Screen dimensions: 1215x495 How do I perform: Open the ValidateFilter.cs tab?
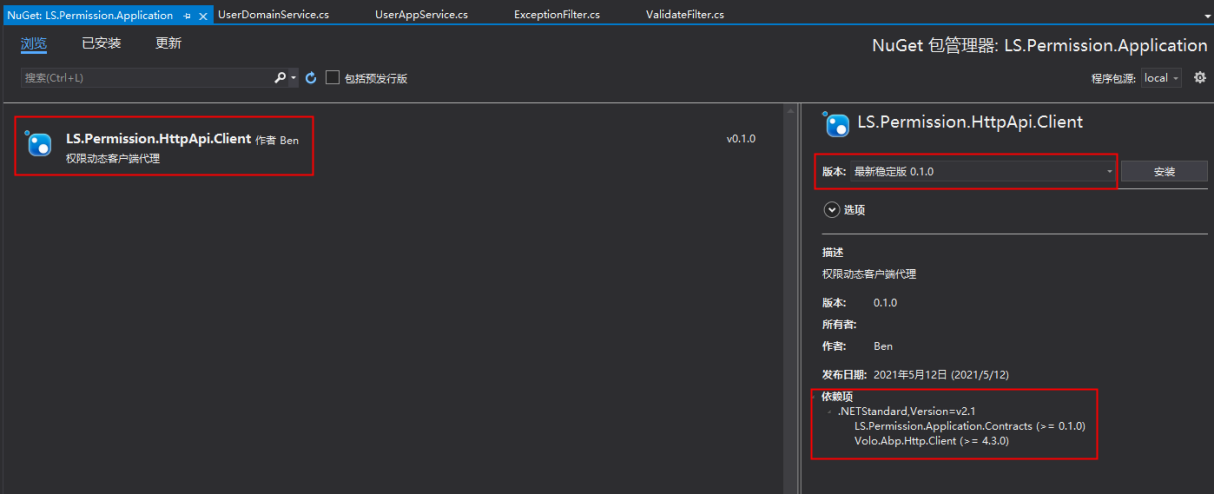(x=685, y=15)
